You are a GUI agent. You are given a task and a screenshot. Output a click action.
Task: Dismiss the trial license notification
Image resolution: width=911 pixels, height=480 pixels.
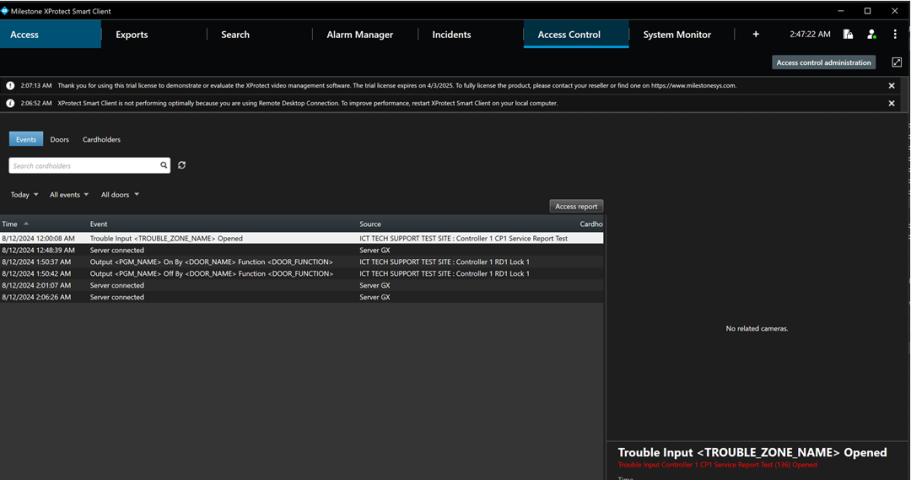[892, 86]
